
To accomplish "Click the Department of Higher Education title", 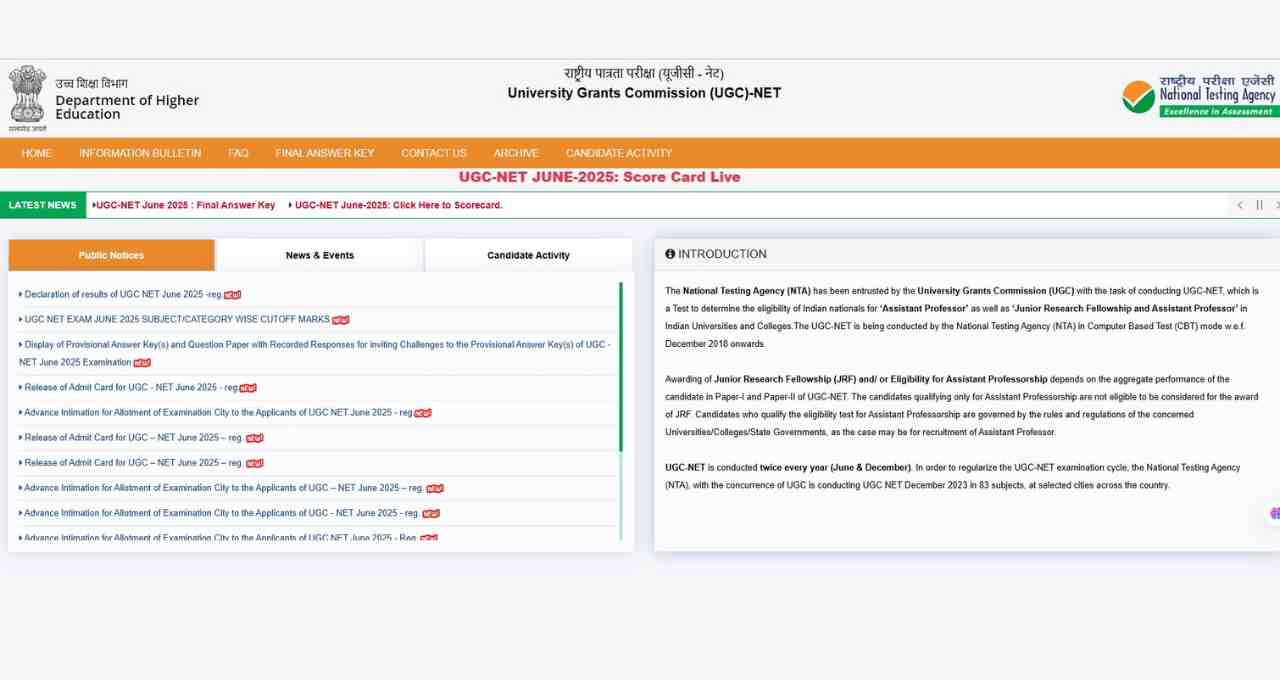I will tap(127, 107).
